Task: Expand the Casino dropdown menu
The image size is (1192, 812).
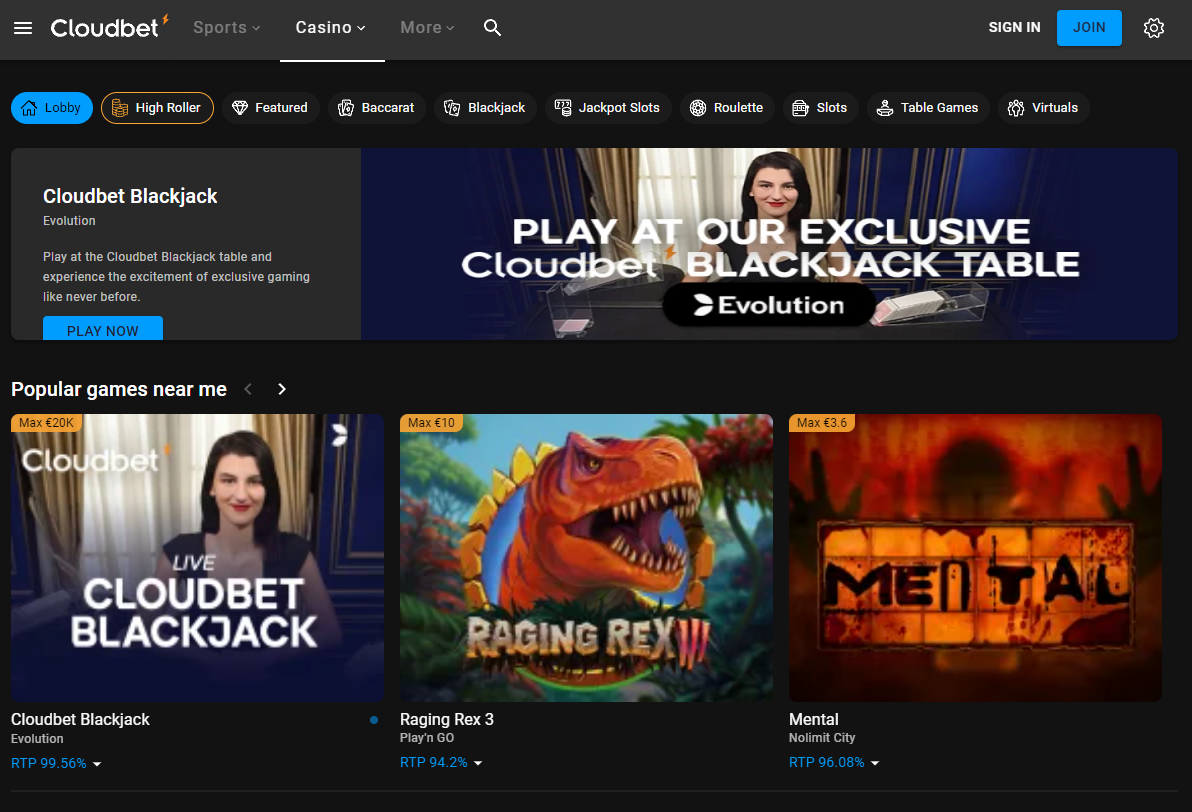Action: [331, 27]
